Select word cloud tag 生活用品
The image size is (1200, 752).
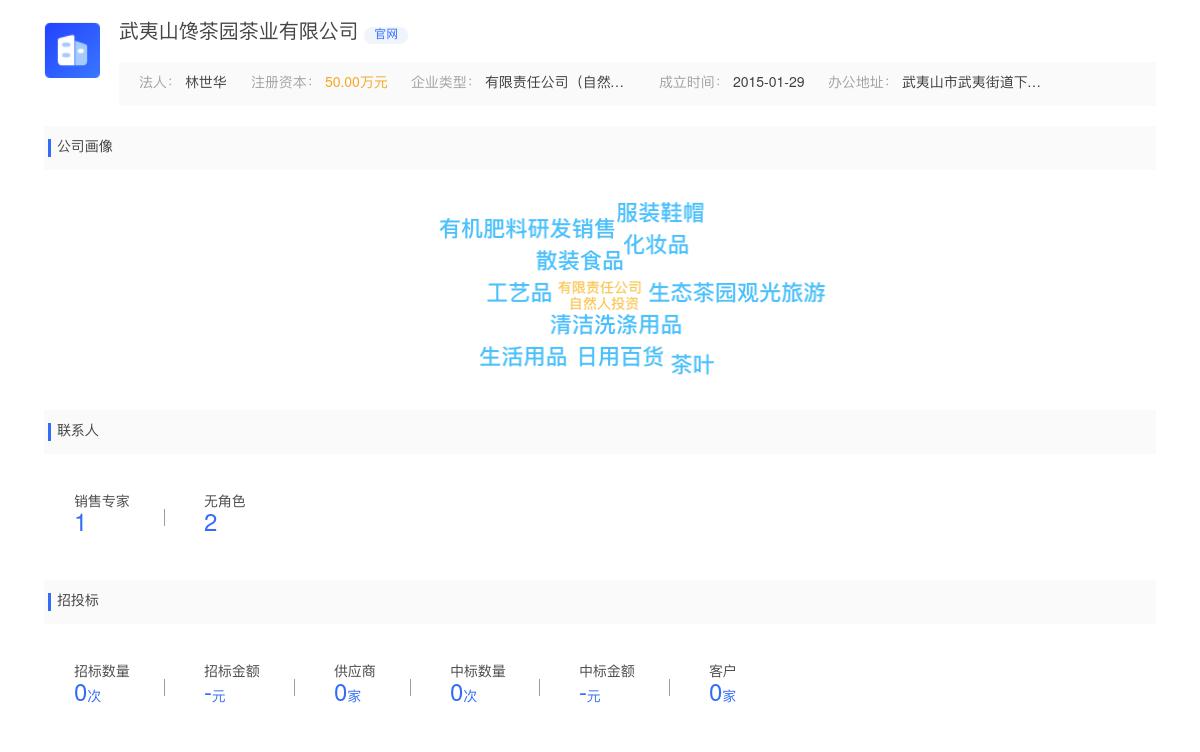click(523, 357)
